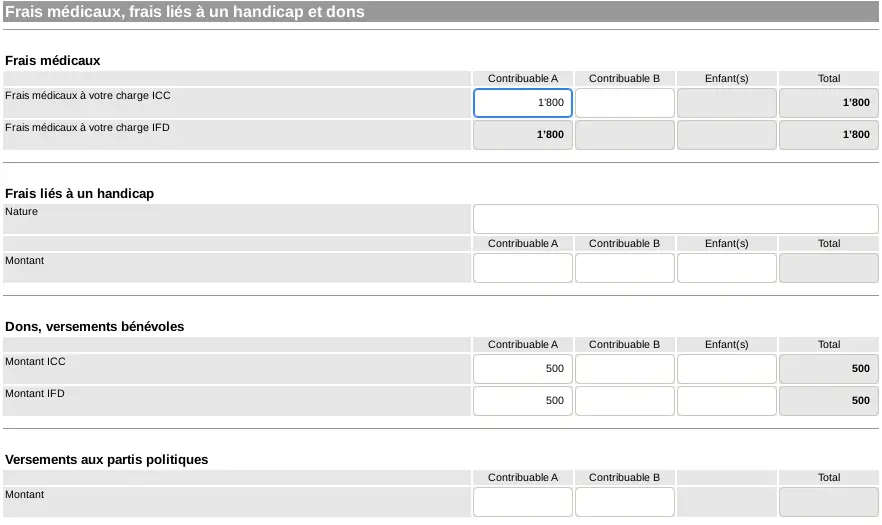Click Frais médicaux ICC Total value 1'800

click(829, 102)
